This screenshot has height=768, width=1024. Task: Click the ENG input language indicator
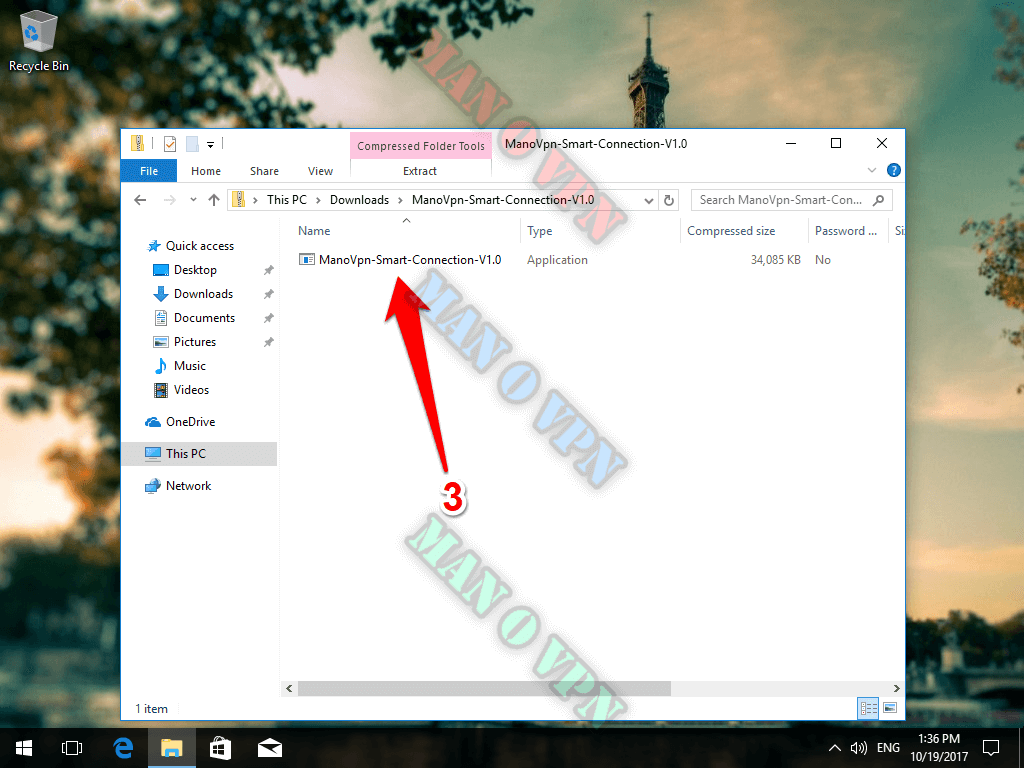[x=888, y=748]
